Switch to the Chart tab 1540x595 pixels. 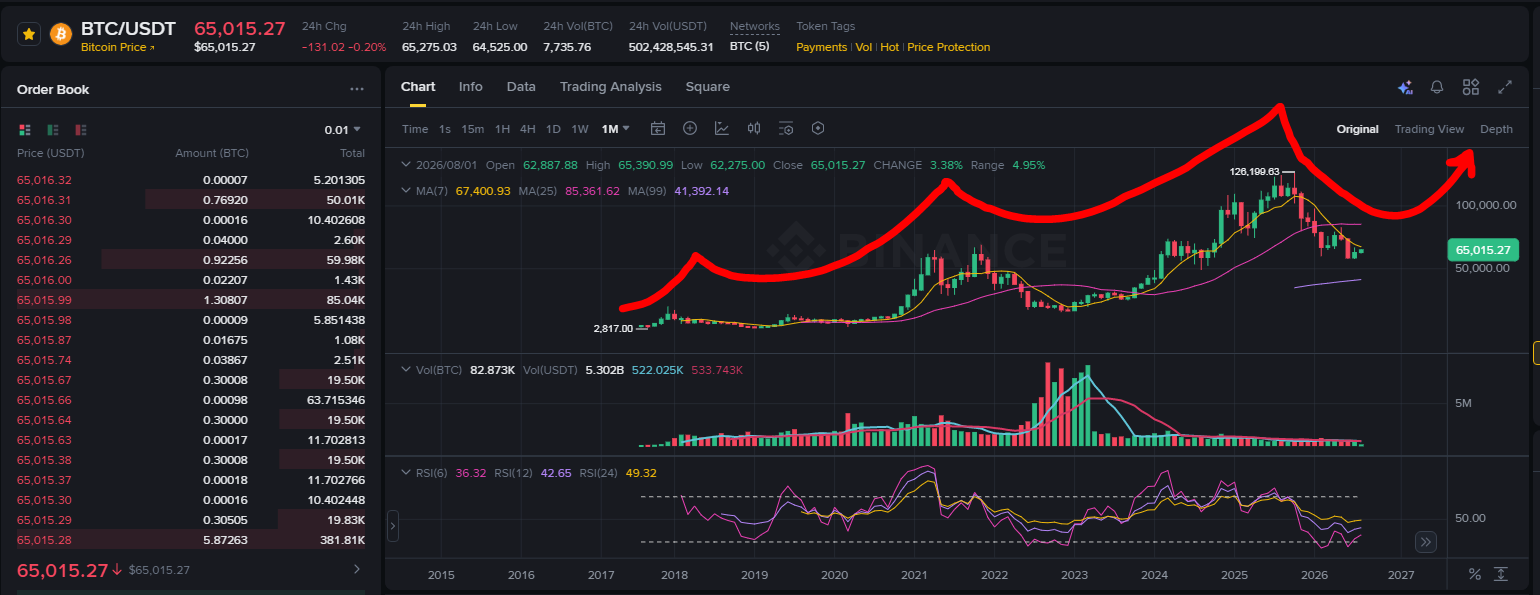[418, 87]
